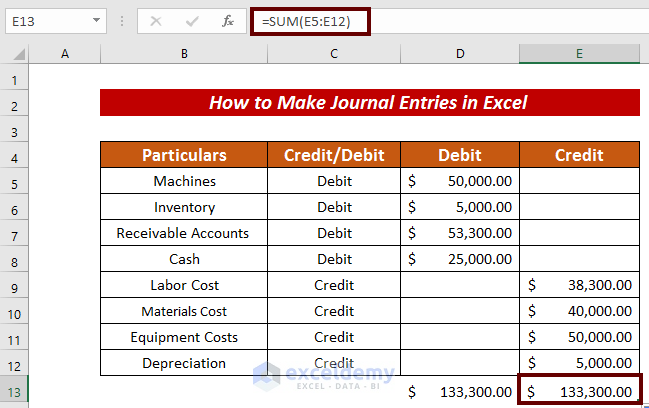Select the 'Receivable Accounts' cell
The width and height of the screenshot is (649, 408).
(184, 233)
